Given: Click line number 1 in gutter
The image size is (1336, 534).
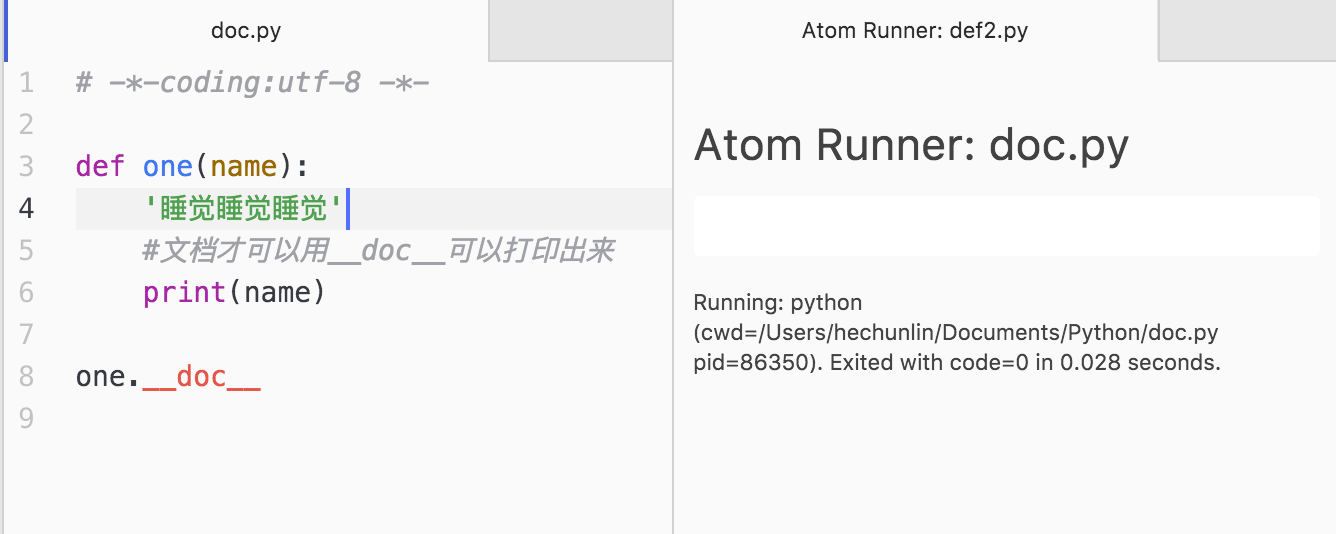Looking at the screenshot, I should click(x=26, y=82).
